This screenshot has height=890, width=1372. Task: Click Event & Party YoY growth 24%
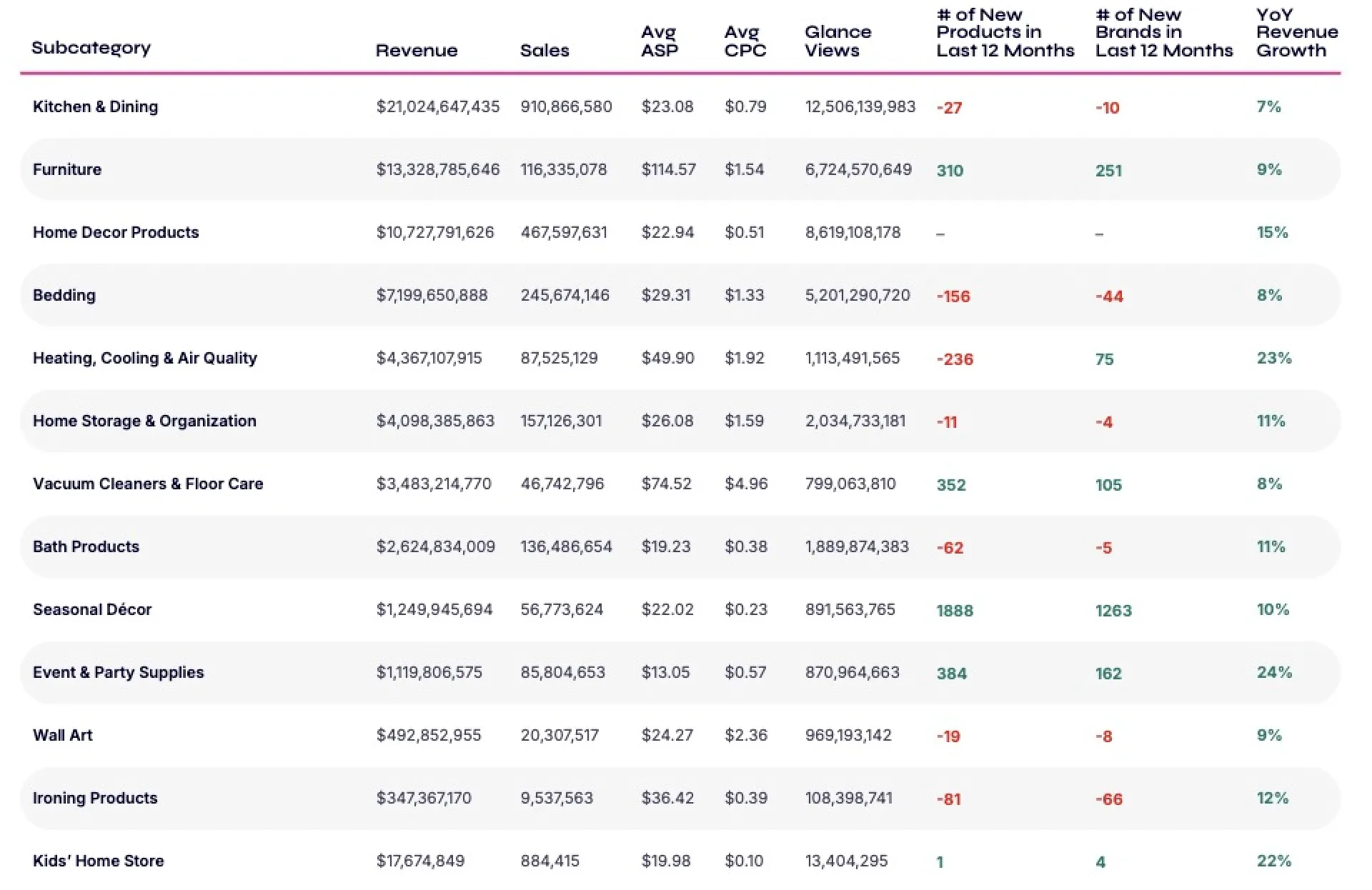coord(1275,672)
